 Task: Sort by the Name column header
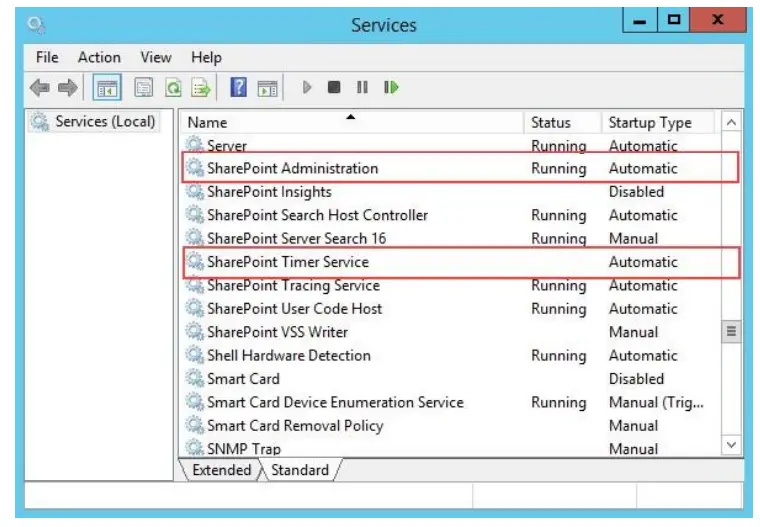(350, 123)
